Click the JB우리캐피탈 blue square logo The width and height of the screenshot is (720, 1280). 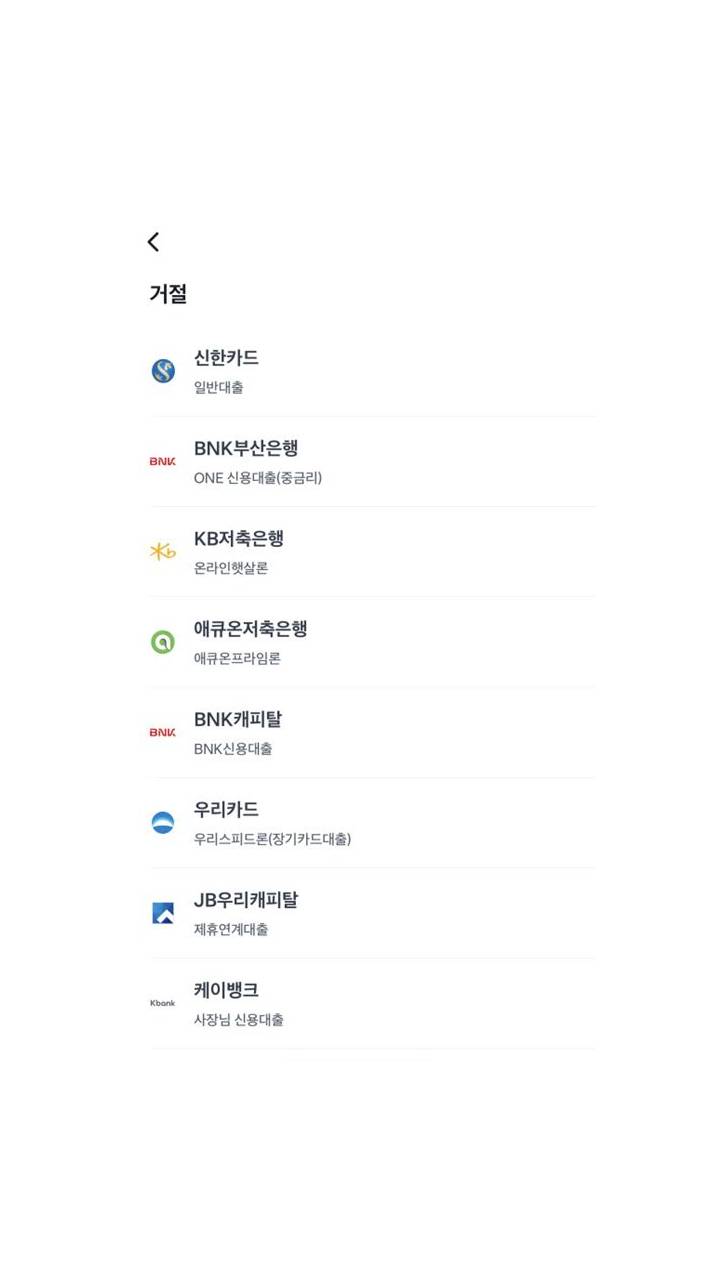(163, 913)
